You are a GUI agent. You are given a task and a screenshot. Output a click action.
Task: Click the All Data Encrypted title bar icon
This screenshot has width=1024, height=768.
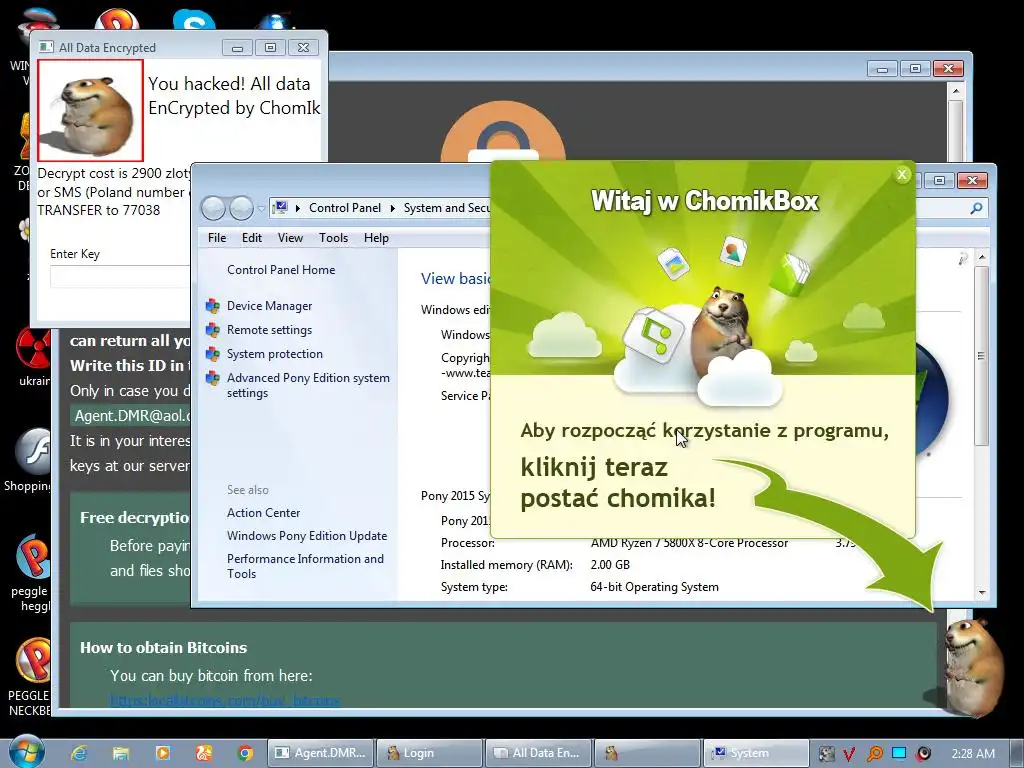tap(46, 47)
